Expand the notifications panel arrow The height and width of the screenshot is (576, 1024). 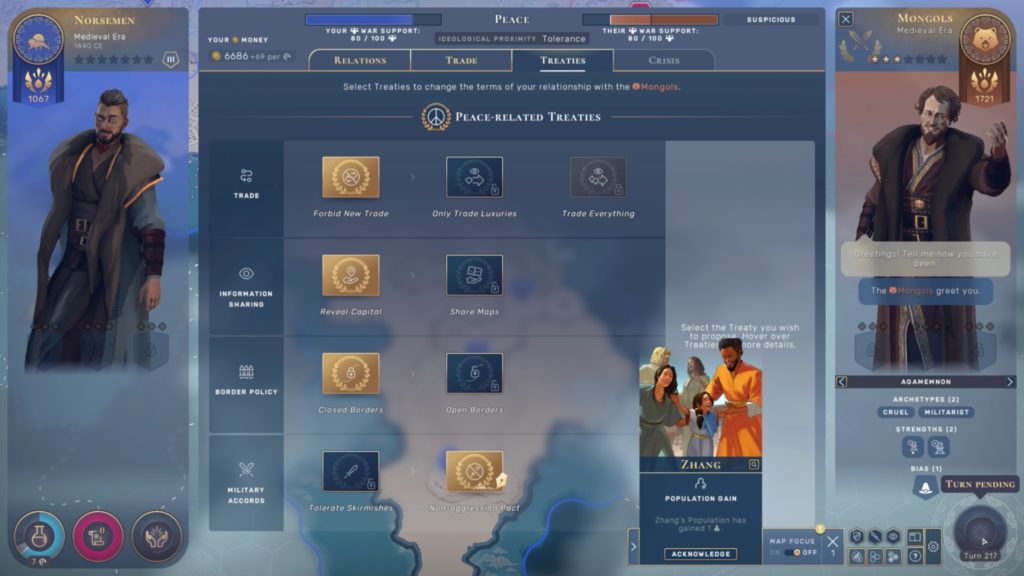pyautogui.click(x=633, y=547)
